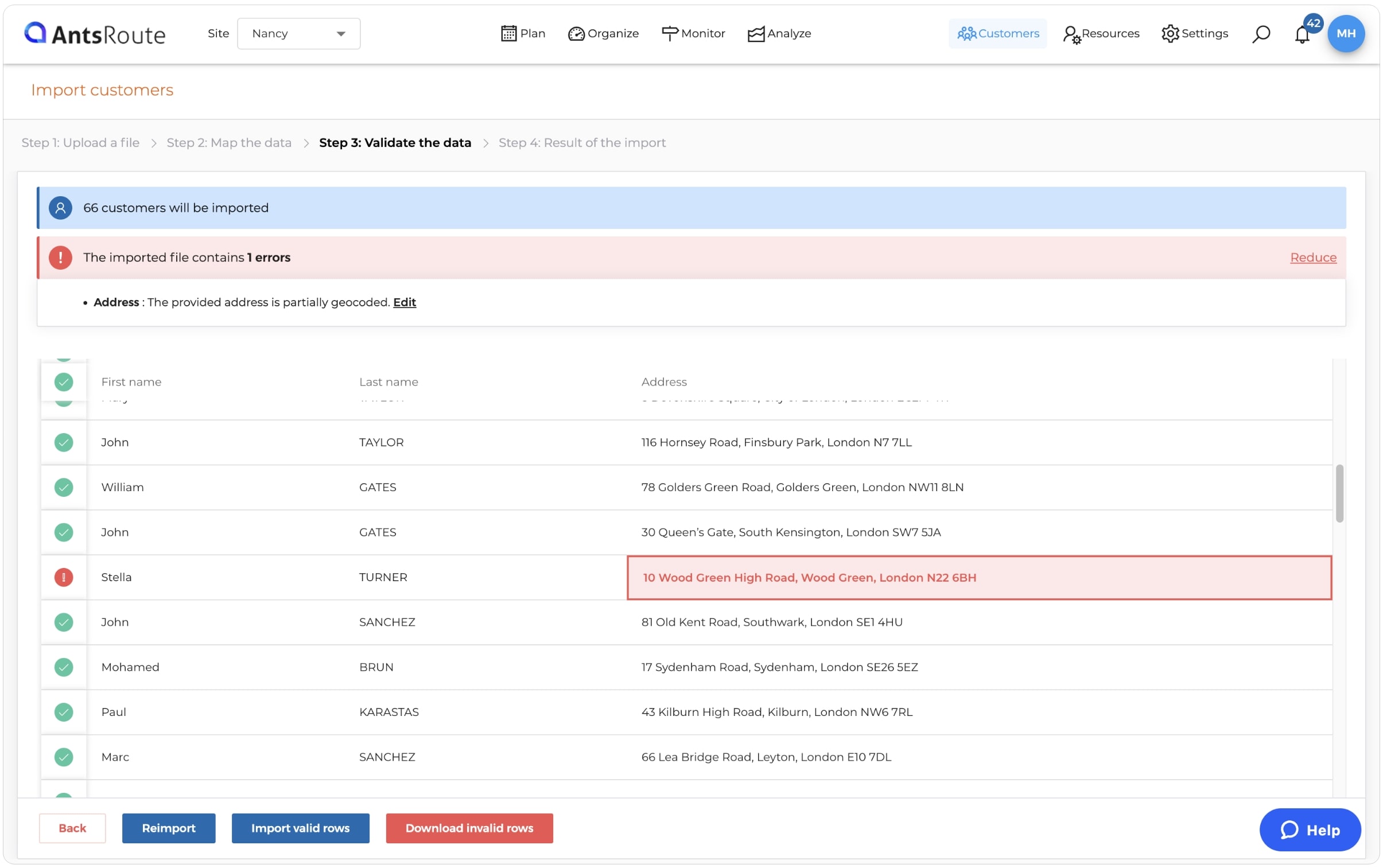The width and height of the screenshot is (1383, 868).
Task: Click the Stella first name cell
Action: click(x=116, y=577)
